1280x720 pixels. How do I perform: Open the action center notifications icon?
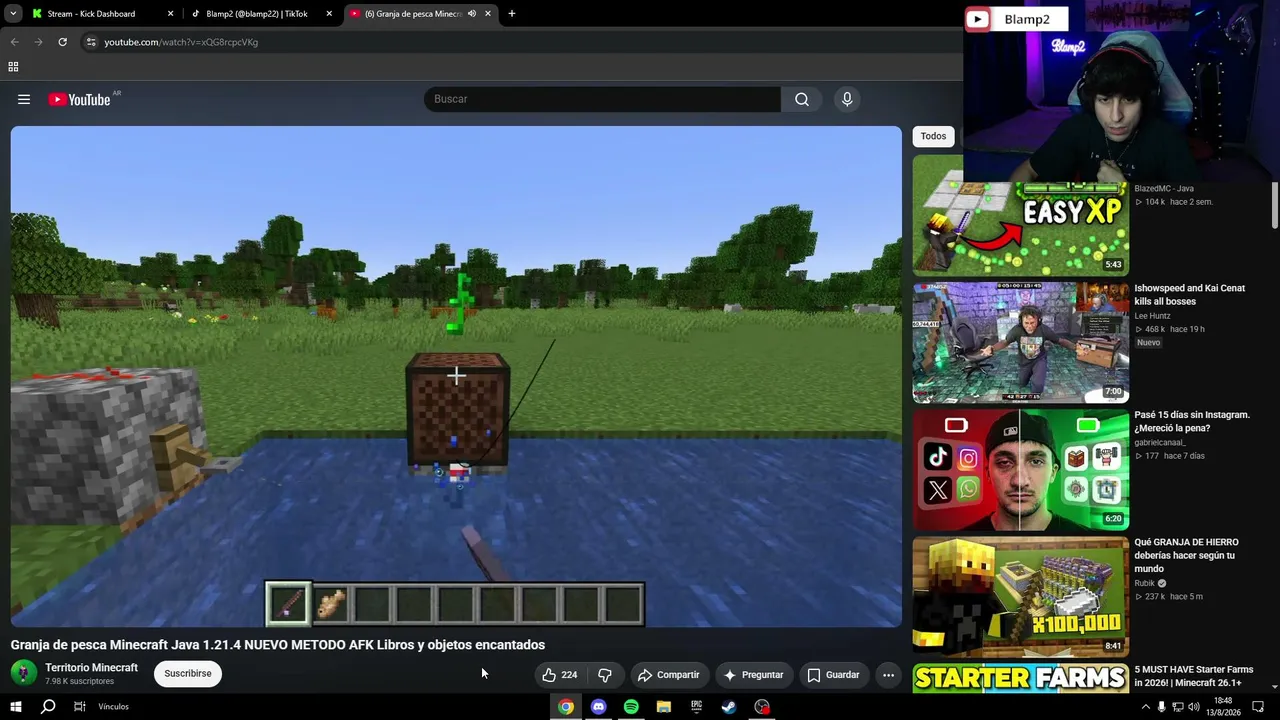tap(1258, 707)
